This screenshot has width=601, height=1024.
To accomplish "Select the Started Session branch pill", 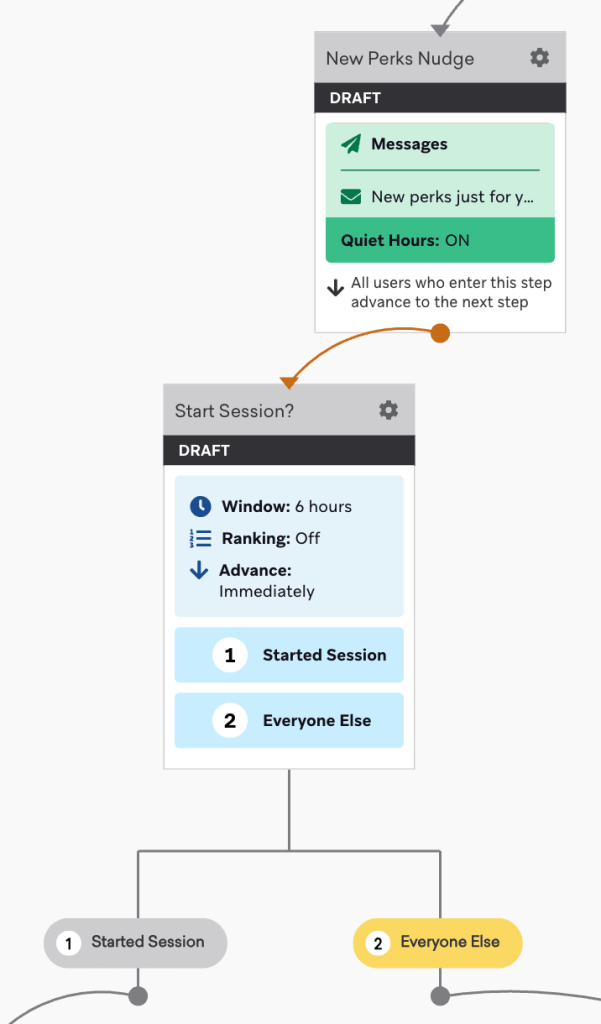I will coord(134,942).
